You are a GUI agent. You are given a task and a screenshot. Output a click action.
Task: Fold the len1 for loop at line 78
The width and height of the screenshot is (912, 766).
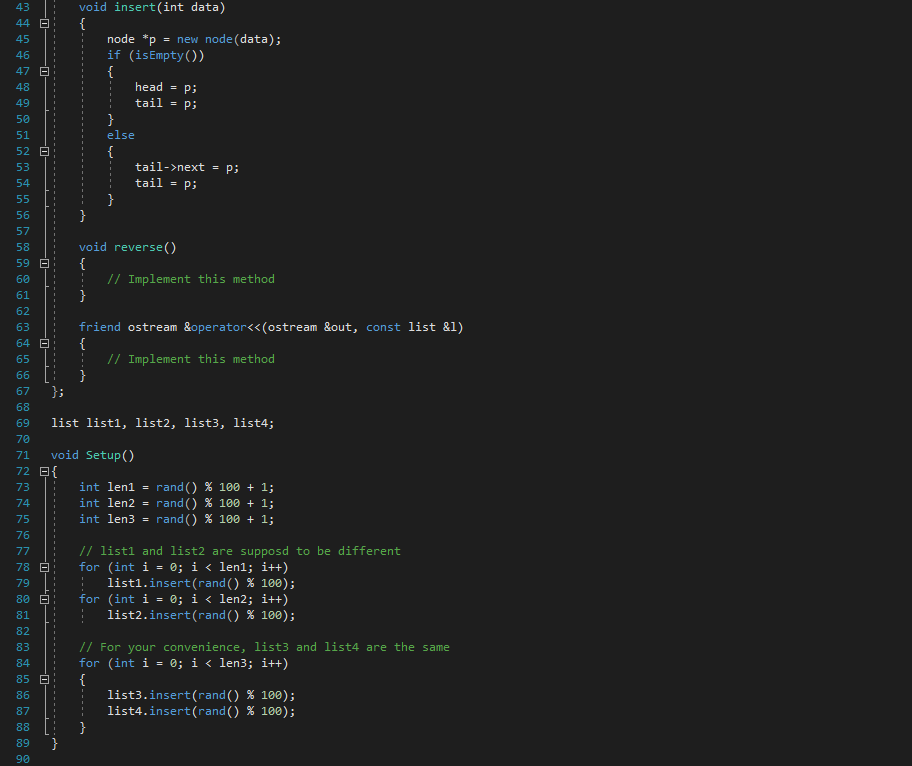pos(44,567)
